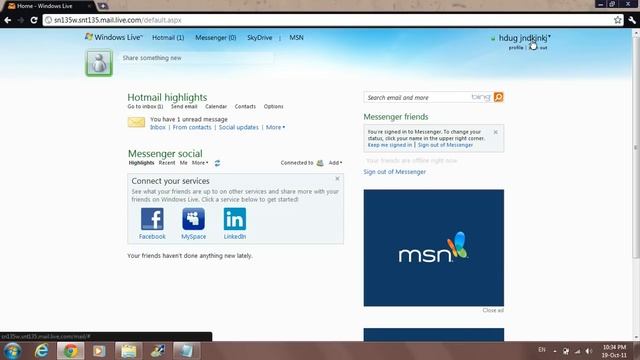The width and height of the screenshot is (640, 360).
Task: Open a new browser tab
Action: [103, 6]
